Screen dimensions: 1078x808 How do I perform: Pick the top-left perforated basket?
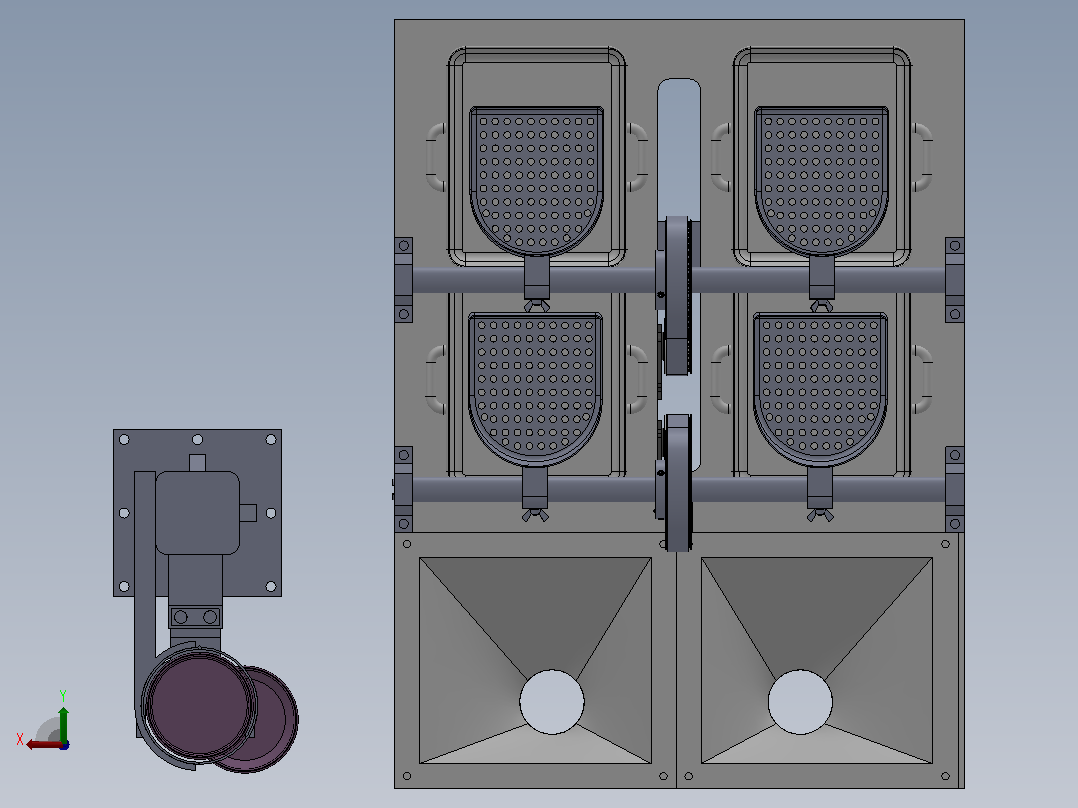click(x=536, y=181)
